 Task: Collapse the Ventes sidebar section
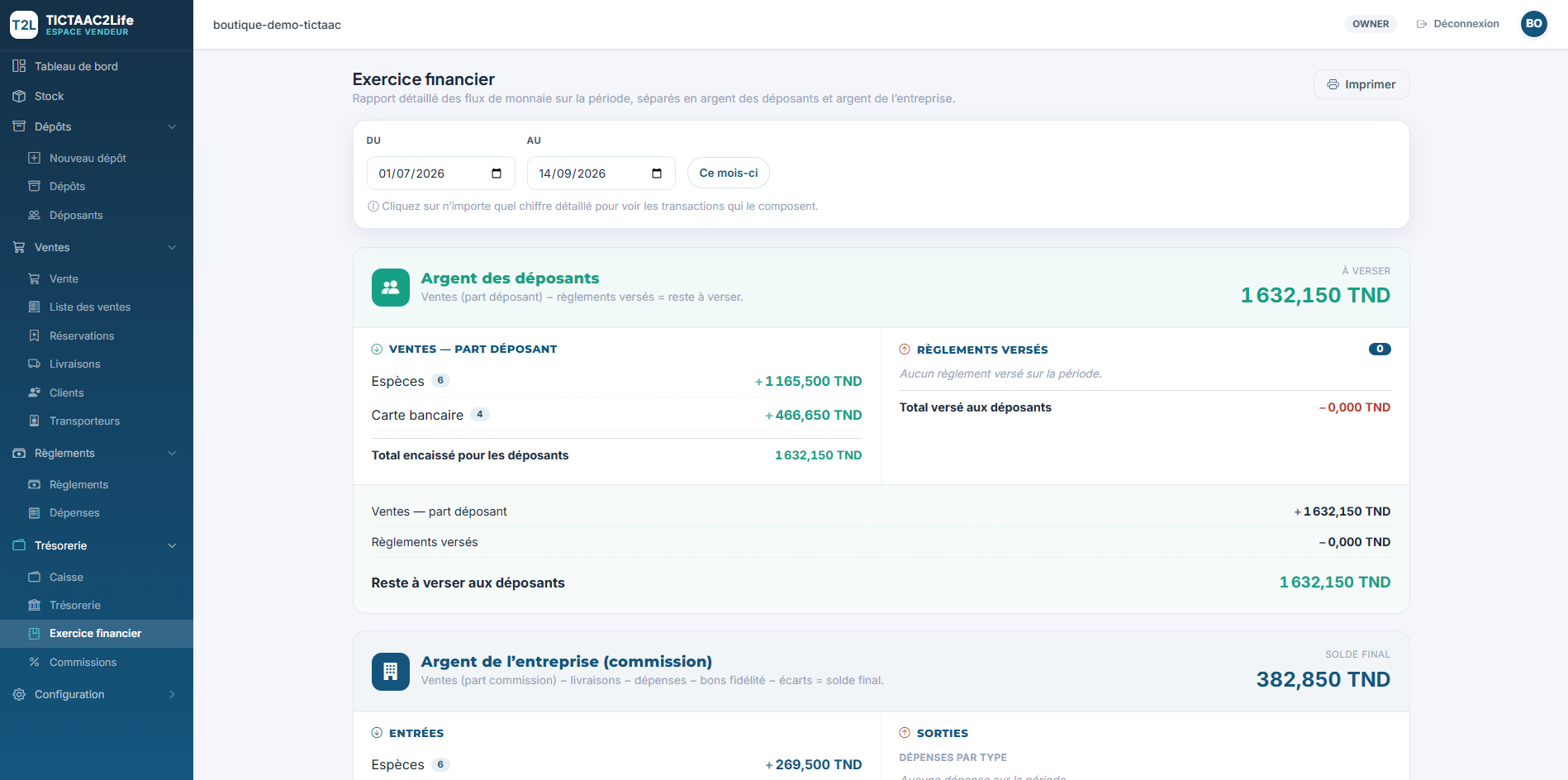[x=172, y=247]
